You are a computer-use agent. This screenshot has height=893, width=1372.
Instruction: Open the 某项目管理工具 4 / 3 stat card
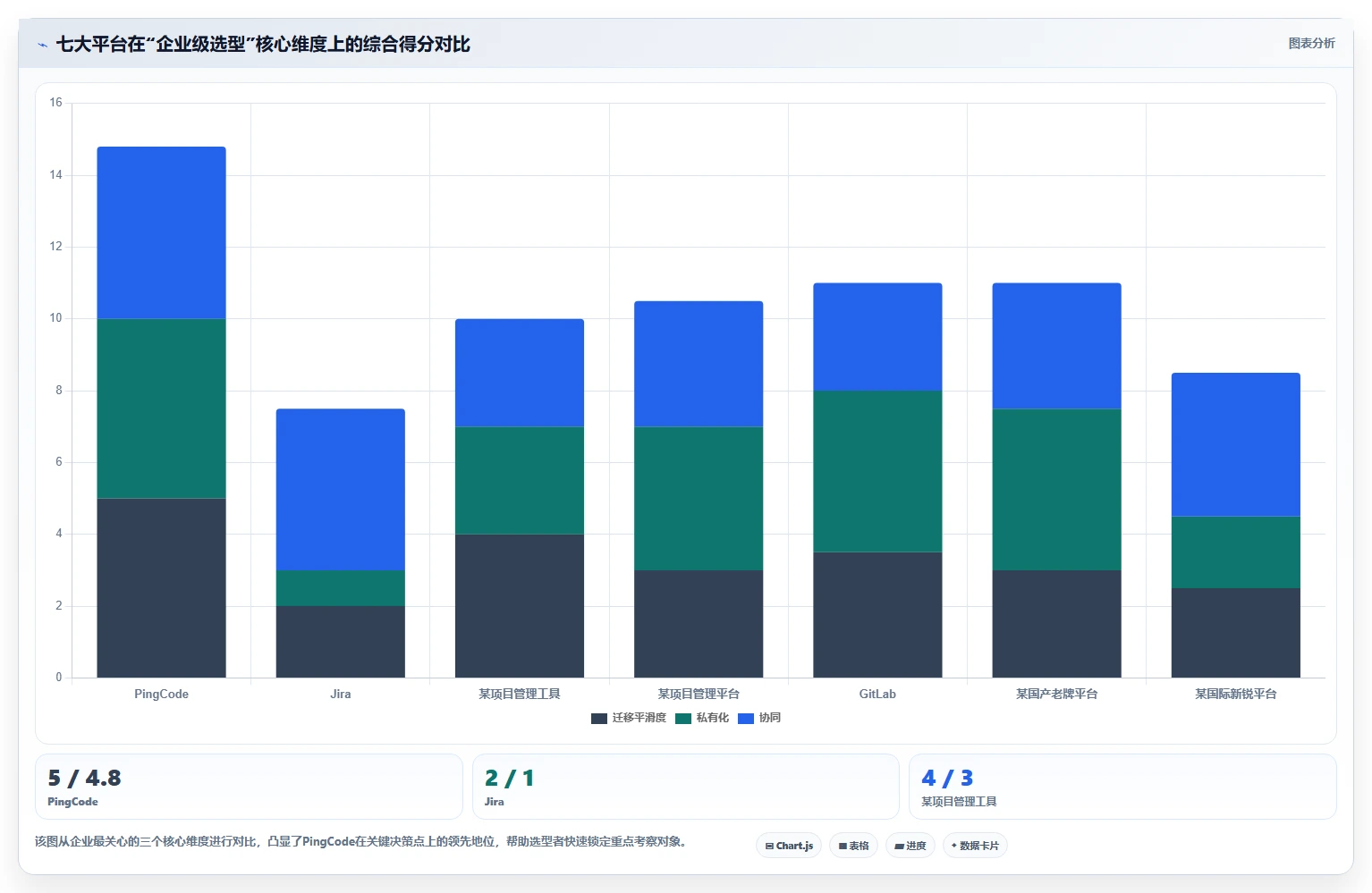[1122, 787]
